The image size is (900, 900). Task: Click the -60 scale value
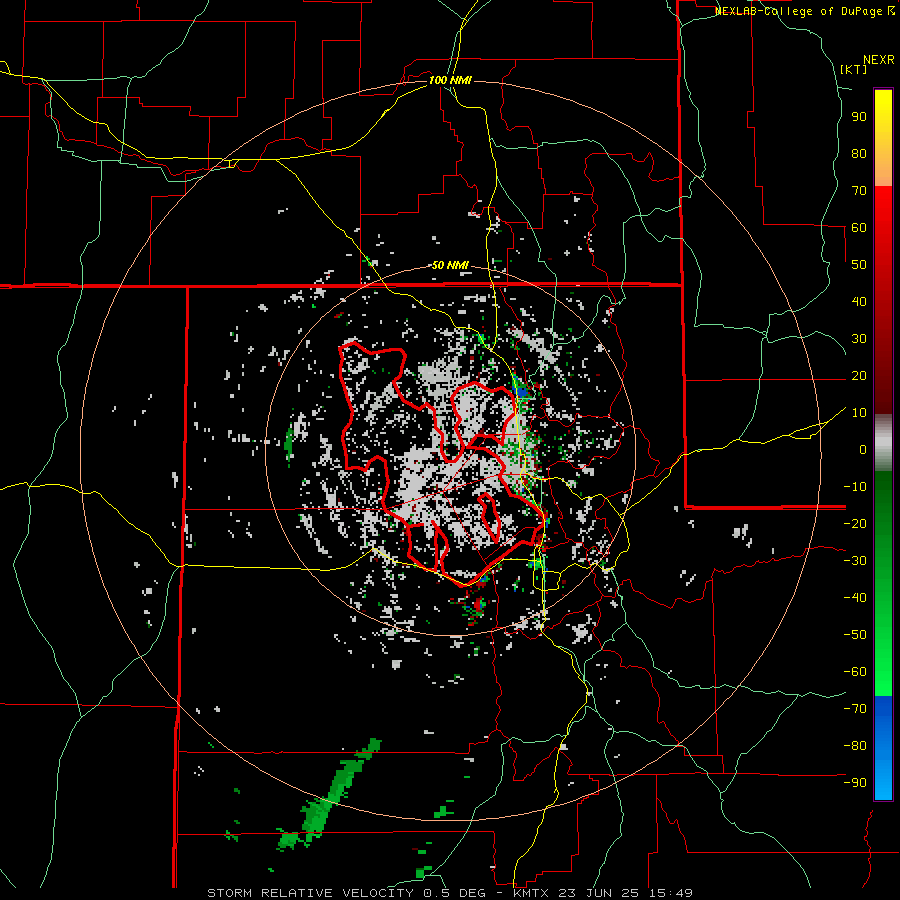point(855,672)
